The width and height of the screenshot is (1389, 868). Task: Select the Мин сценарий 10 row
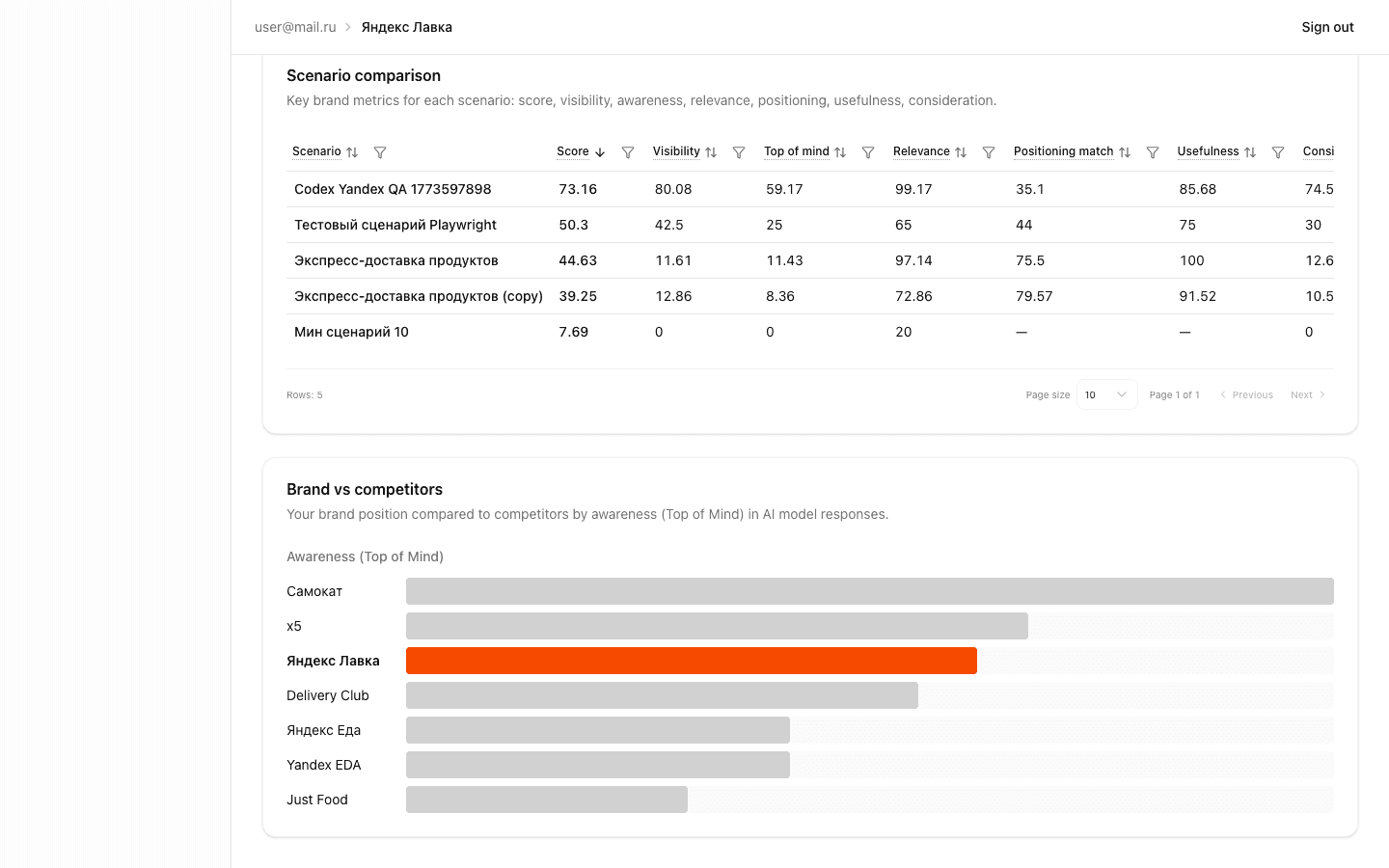(351, 331)
